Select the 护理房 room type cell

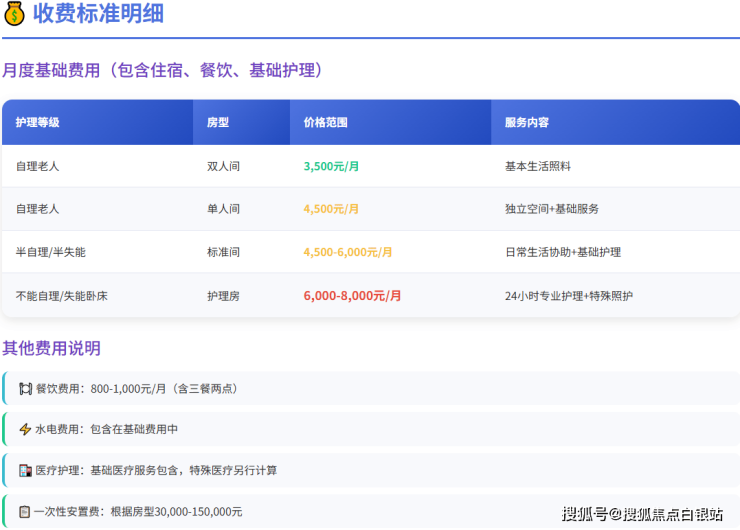click(x=223, y=296)
